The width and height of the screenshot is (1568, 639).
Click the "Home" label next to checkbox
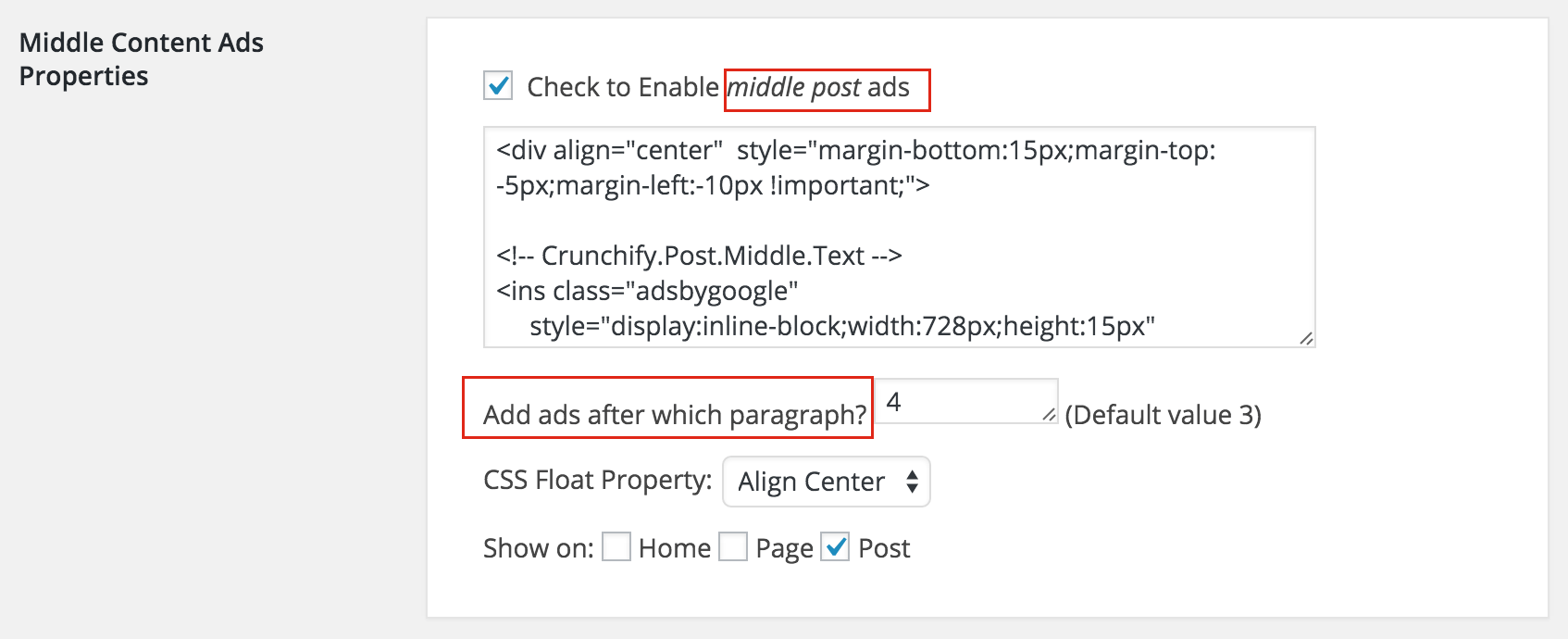pos(675,548)
